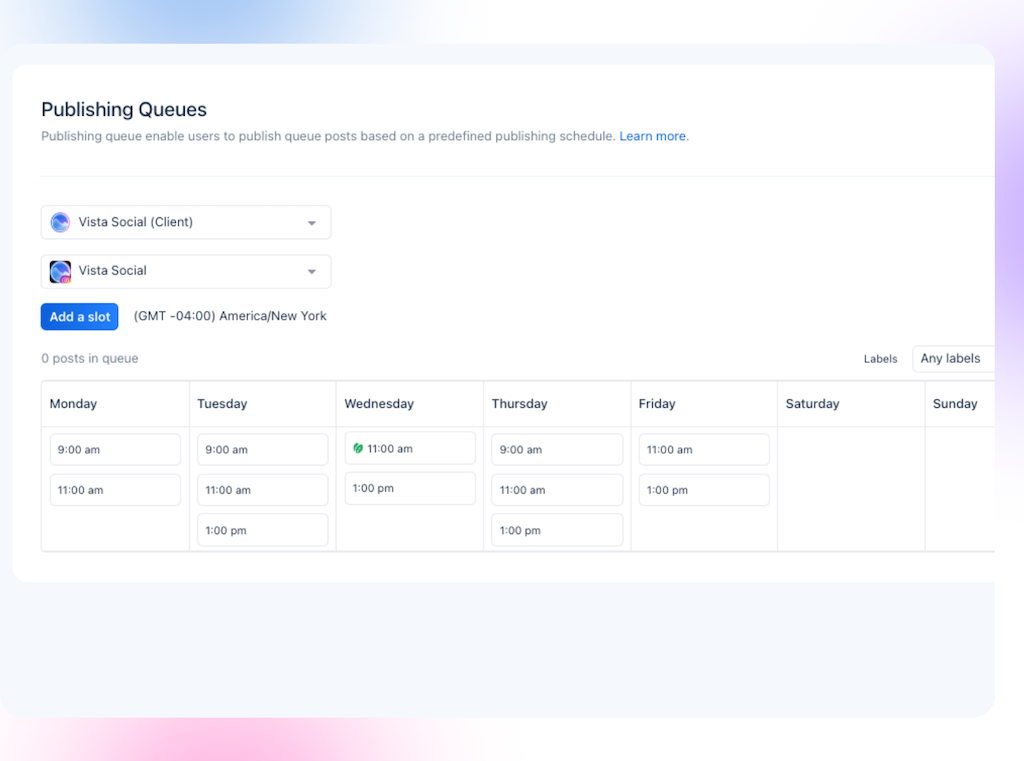
Task: Select Monday 9:00 am slot
Action: pyautogui.click(x=115, y=449)
